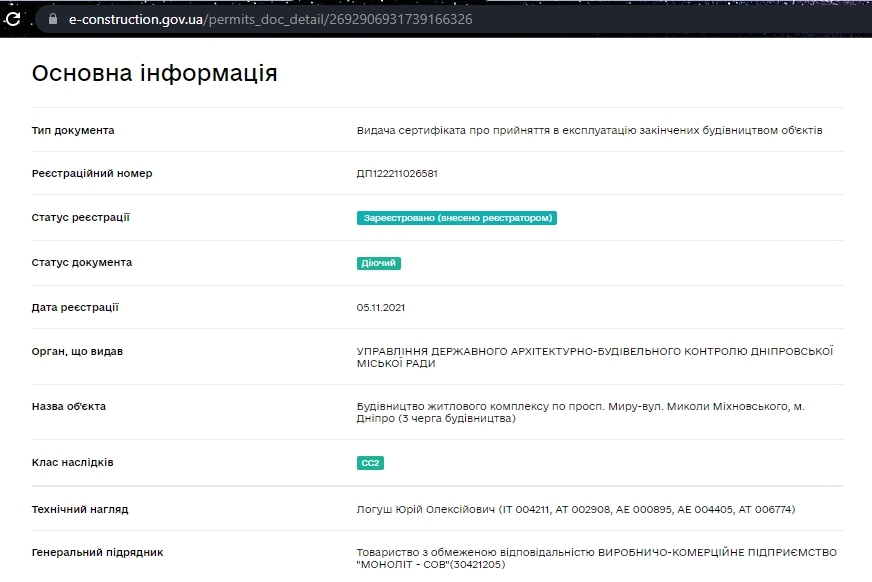This screenshot has height=582, width=872.
Task: Open site info via the padlock icon
Action: [53, 19]
